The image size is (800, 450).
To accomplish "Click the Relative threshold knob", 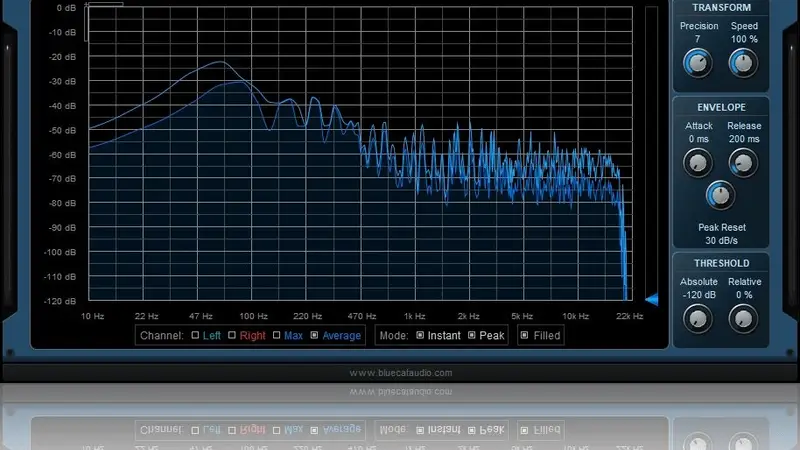I will (x=743, y=319).
